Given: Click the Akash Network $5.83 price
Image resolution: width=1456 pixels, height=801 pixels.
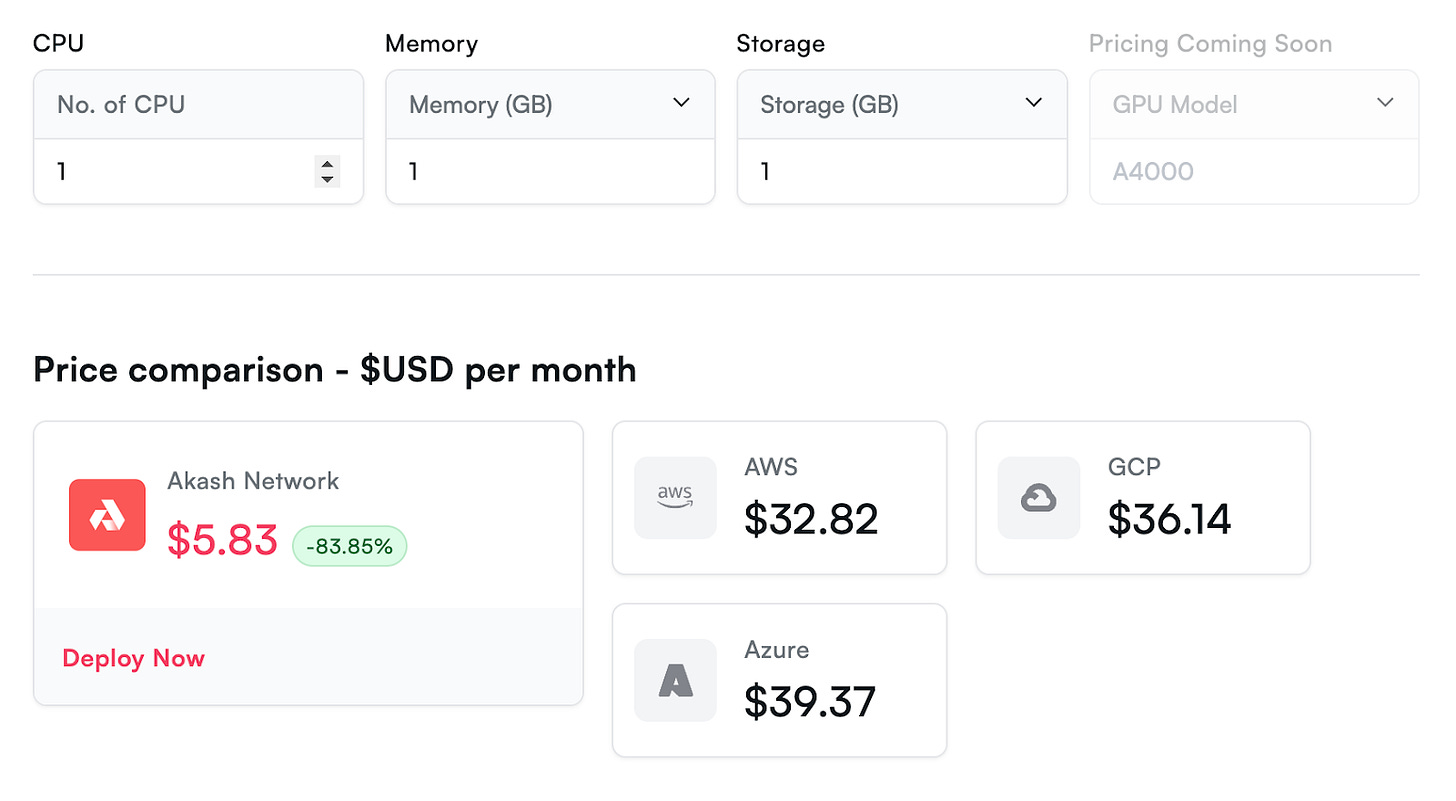Looking at the screenshot, I should click(222, 540).
